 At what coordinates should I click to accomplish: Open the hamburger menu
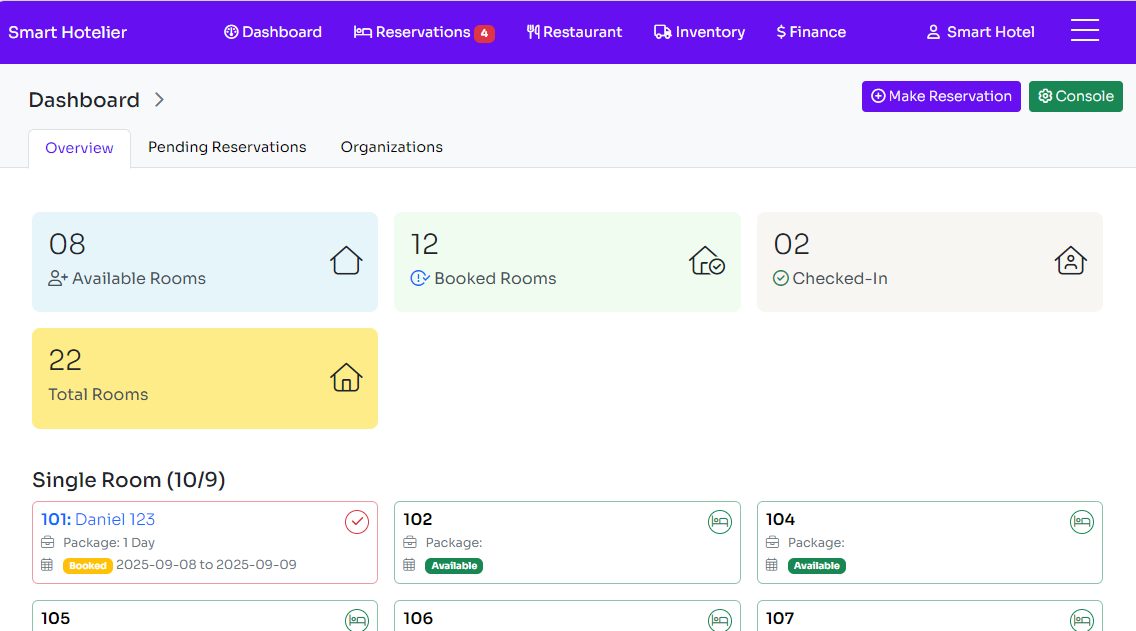(x=1085, y=31)
